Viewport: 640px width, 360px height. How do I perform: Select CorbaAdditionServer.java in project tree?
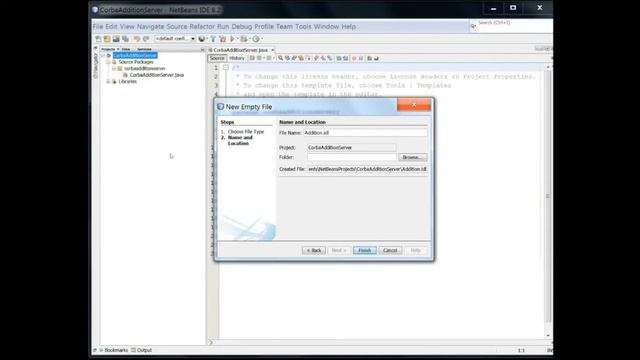tap(156, 75)
